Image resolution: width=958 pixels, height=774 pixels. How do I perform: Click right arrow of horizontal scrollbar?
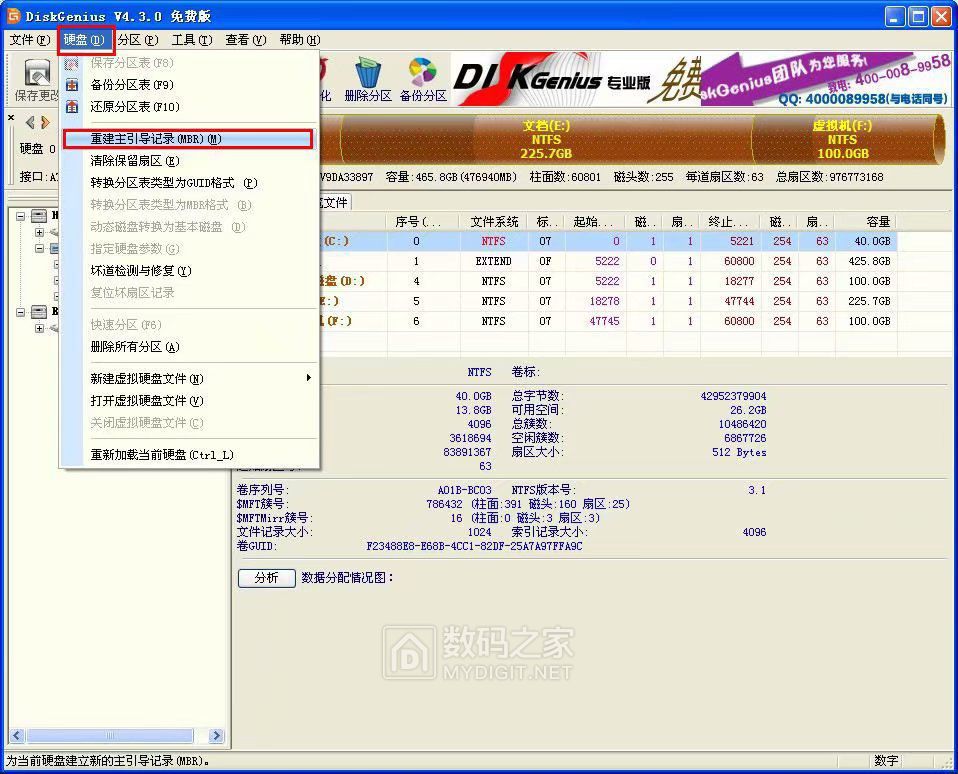tap(216, 736)
